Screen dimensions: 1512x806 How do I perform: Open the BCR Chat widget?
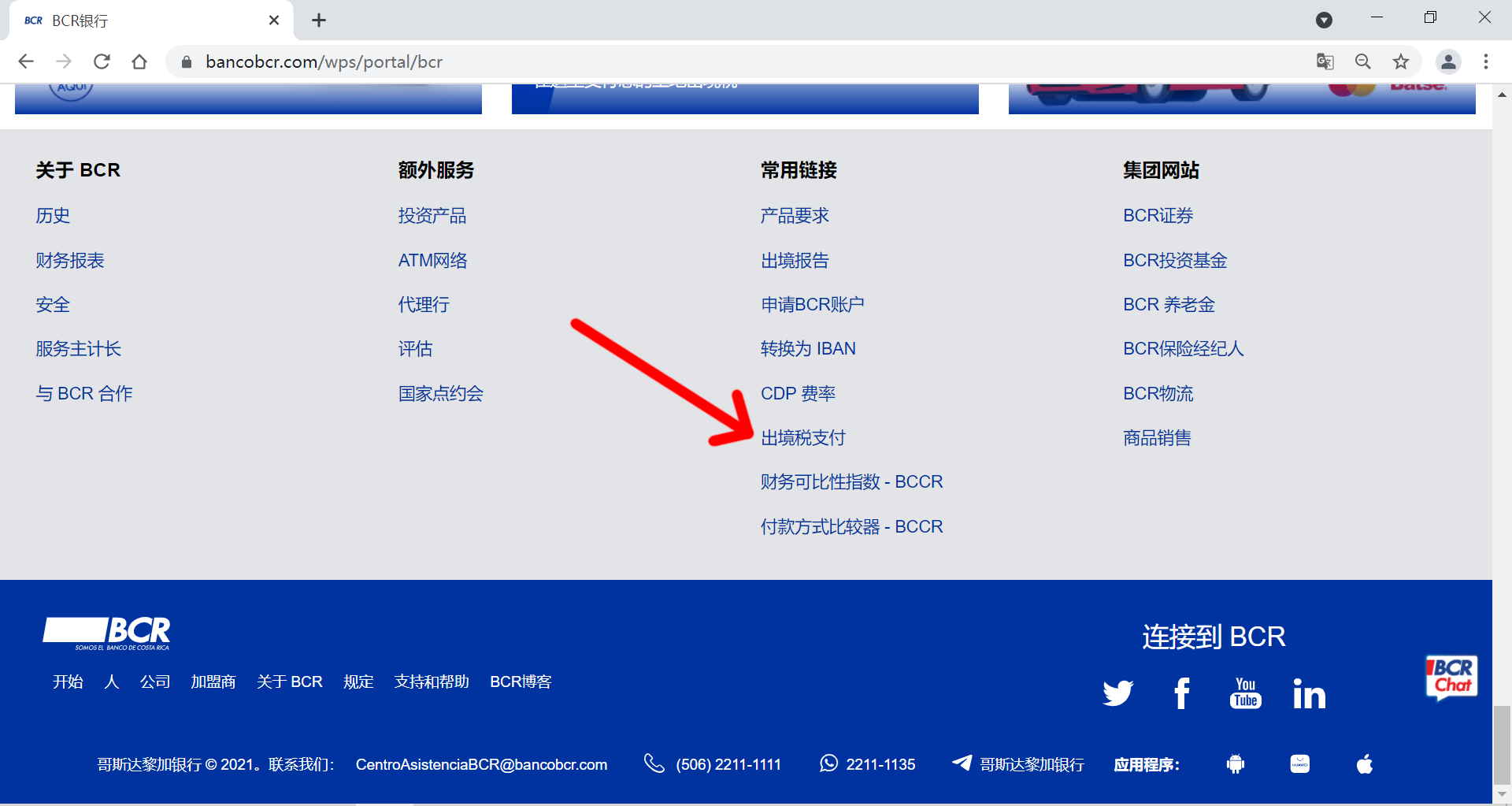(1451, 678)
